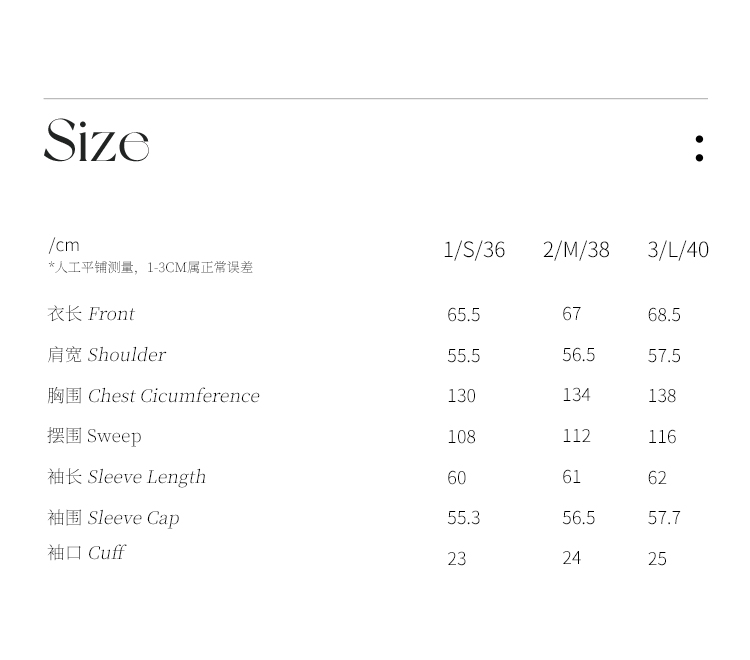Click the 衣长 Front row label
The width and height of the screenshot is (750, 660).
(x=91, y=314)
